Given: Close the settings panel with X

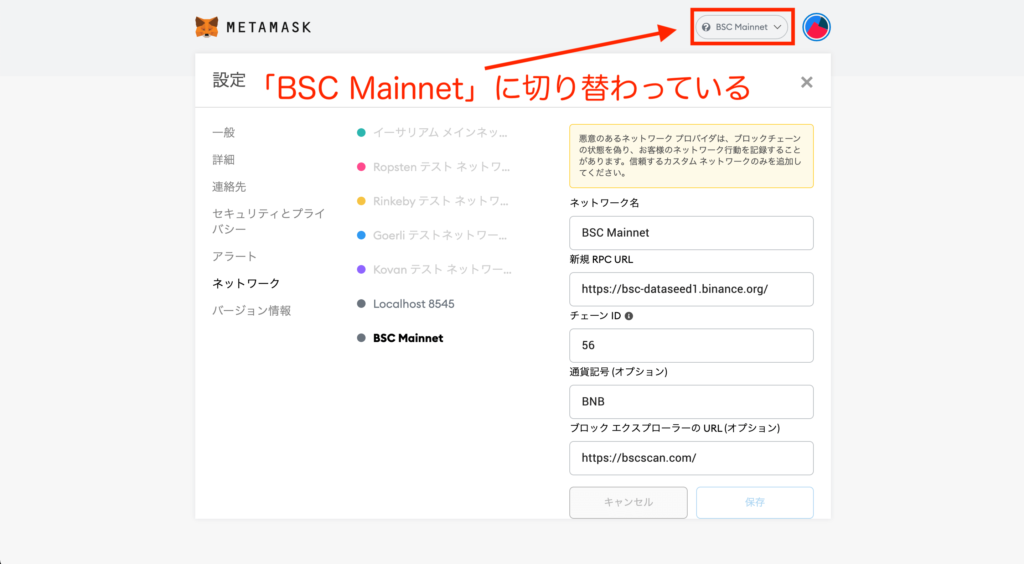Looking at the screenshot, I should point(807,82).
